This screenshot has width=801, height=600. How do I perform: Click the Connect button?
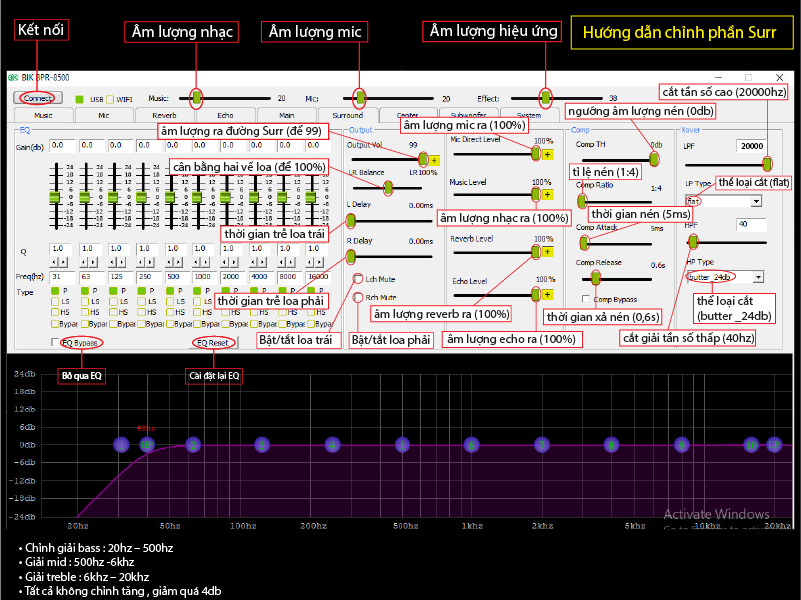[38, 98]
